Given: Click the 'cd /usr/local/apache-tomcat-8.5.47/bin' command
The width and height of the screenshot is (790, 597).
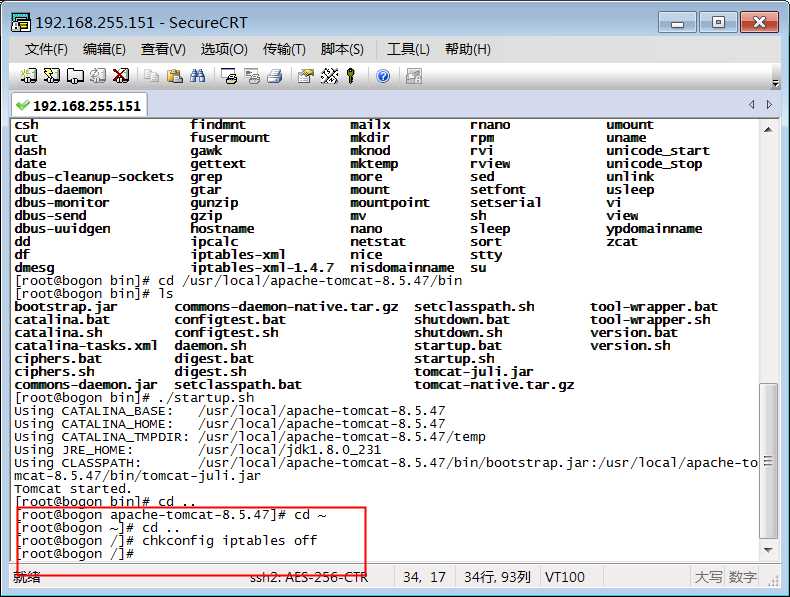Looking at the screenshot, I should click(x=310, y=281).
